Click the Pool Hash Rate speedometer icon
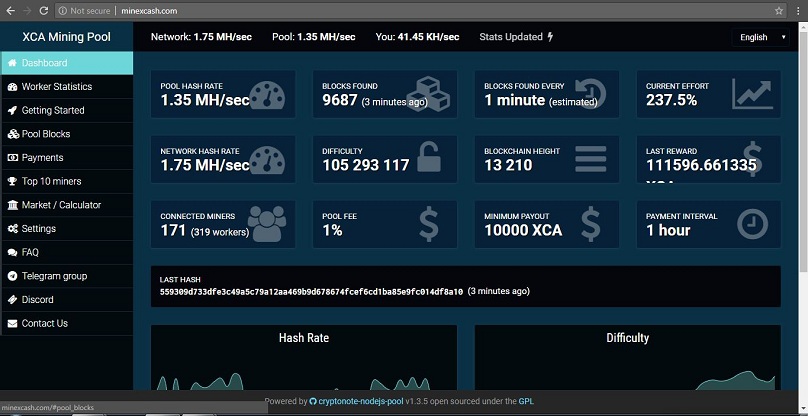The image size is (808, 416). coord(267,94)
